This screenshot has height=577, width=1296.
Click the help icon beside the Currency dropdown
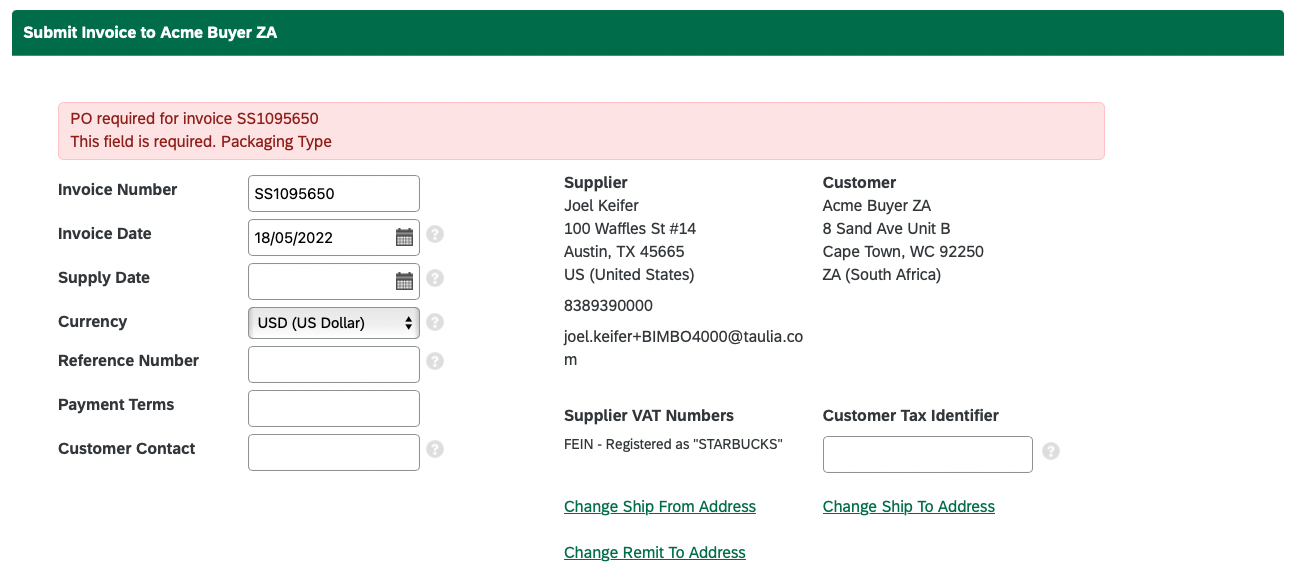coord(435,322)
